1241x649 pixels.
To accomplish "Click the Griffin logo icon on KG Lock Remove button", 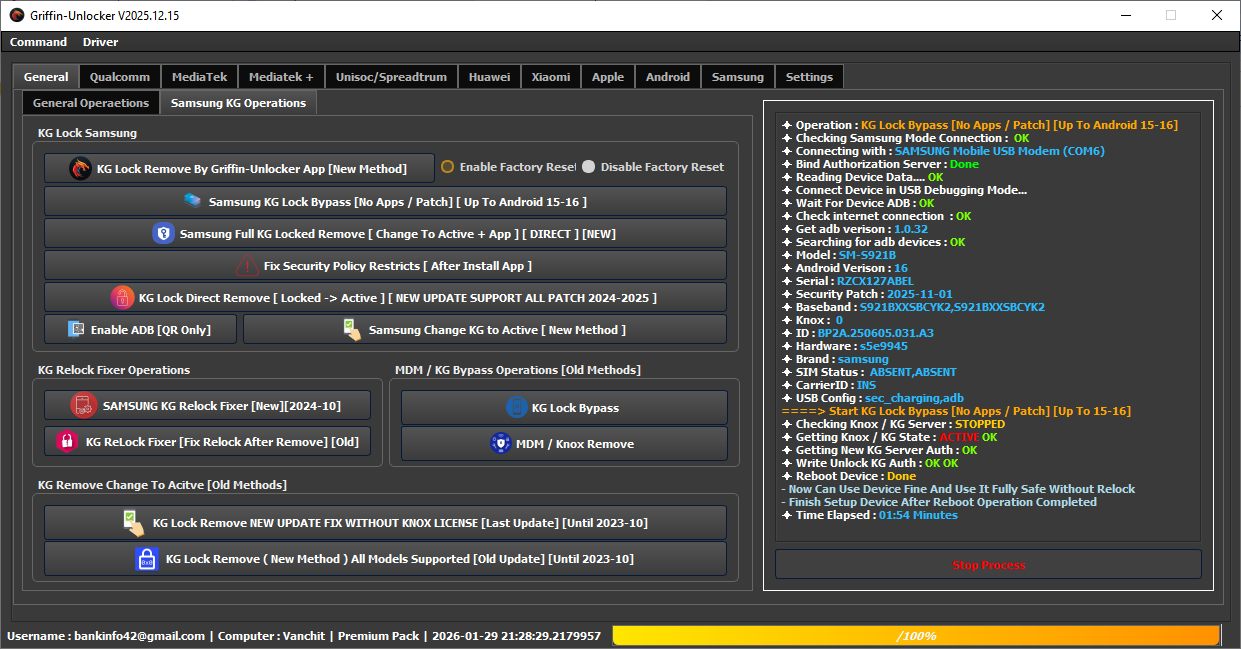I will point(80,168).
